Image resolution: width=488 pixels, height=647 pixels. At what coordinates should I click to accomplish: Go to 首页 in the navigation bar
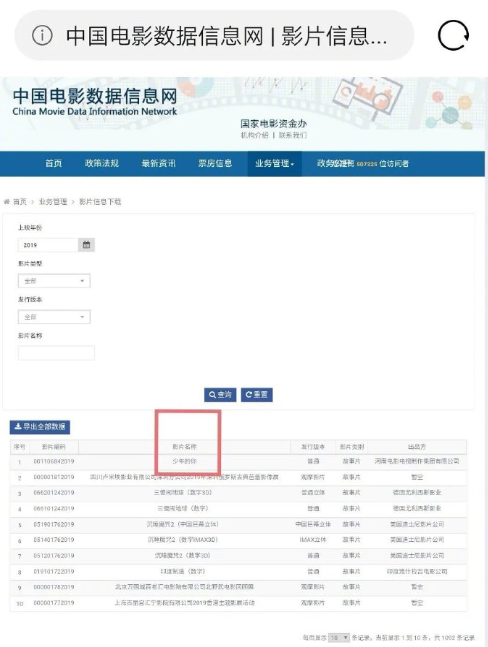pyautogui.click(x=54, y=163)
